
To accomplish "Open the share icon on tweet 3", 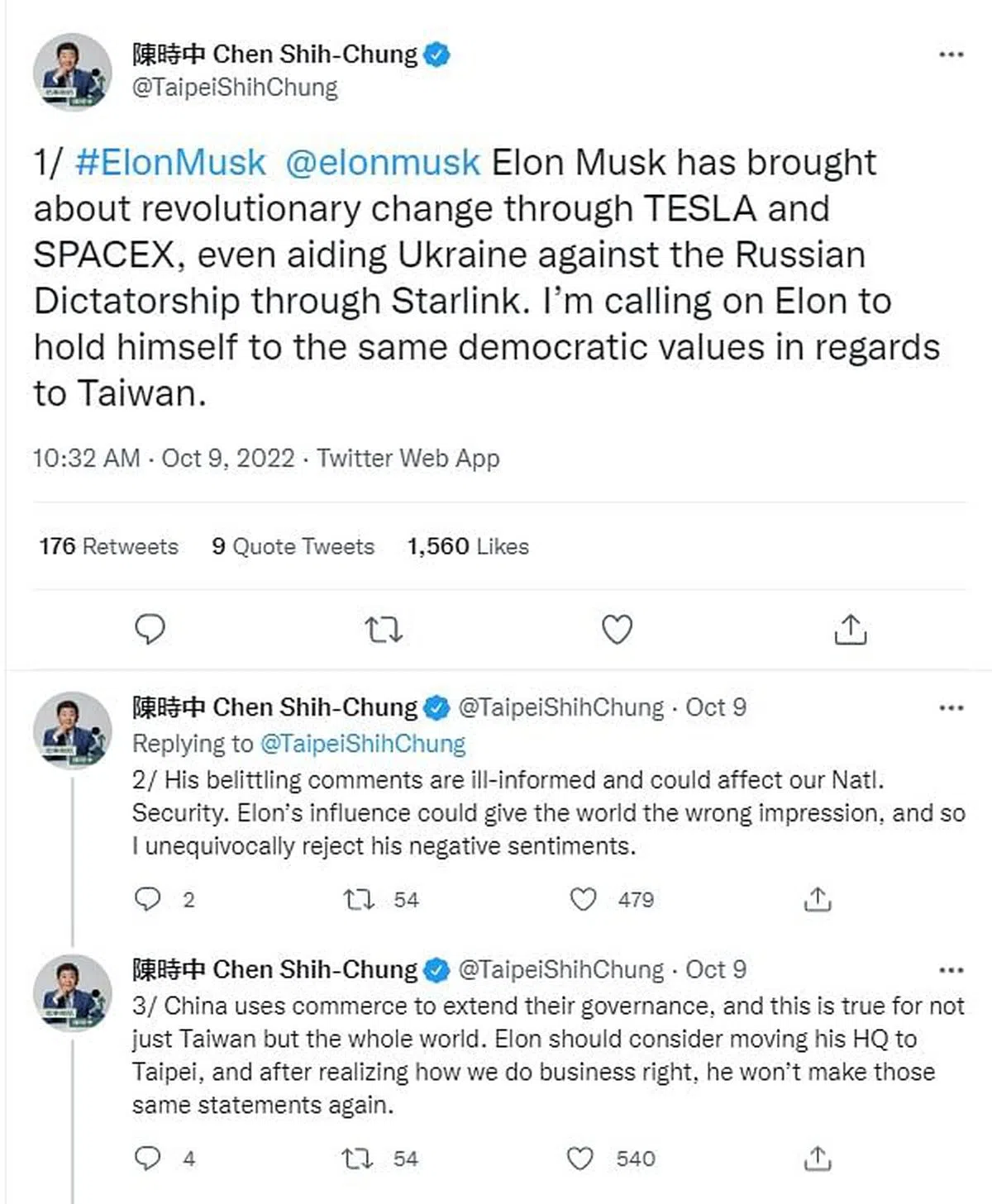I will (819, 1159).
